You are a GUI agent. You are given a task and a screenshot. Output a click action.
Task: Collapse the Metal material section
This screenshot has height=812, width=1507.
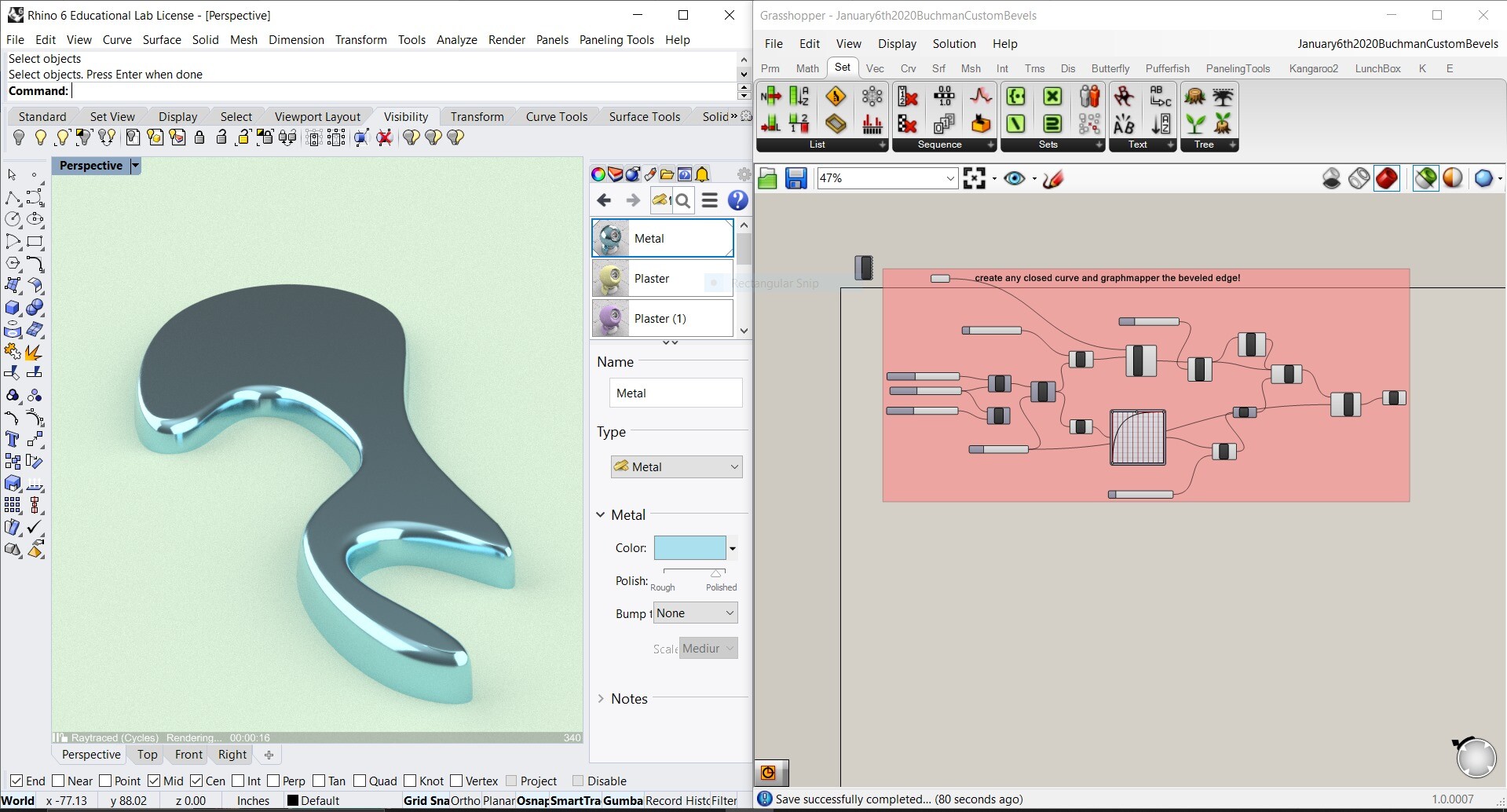click(602, 514)
